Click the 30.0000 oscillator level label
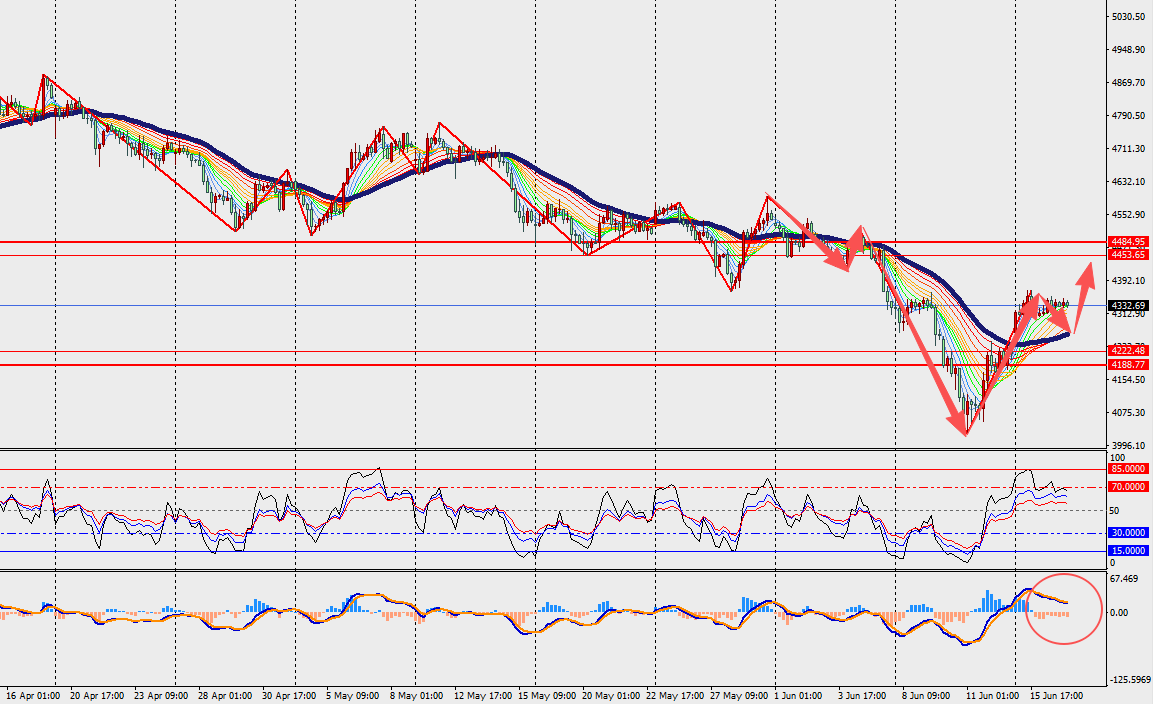 coord(1128,533)
